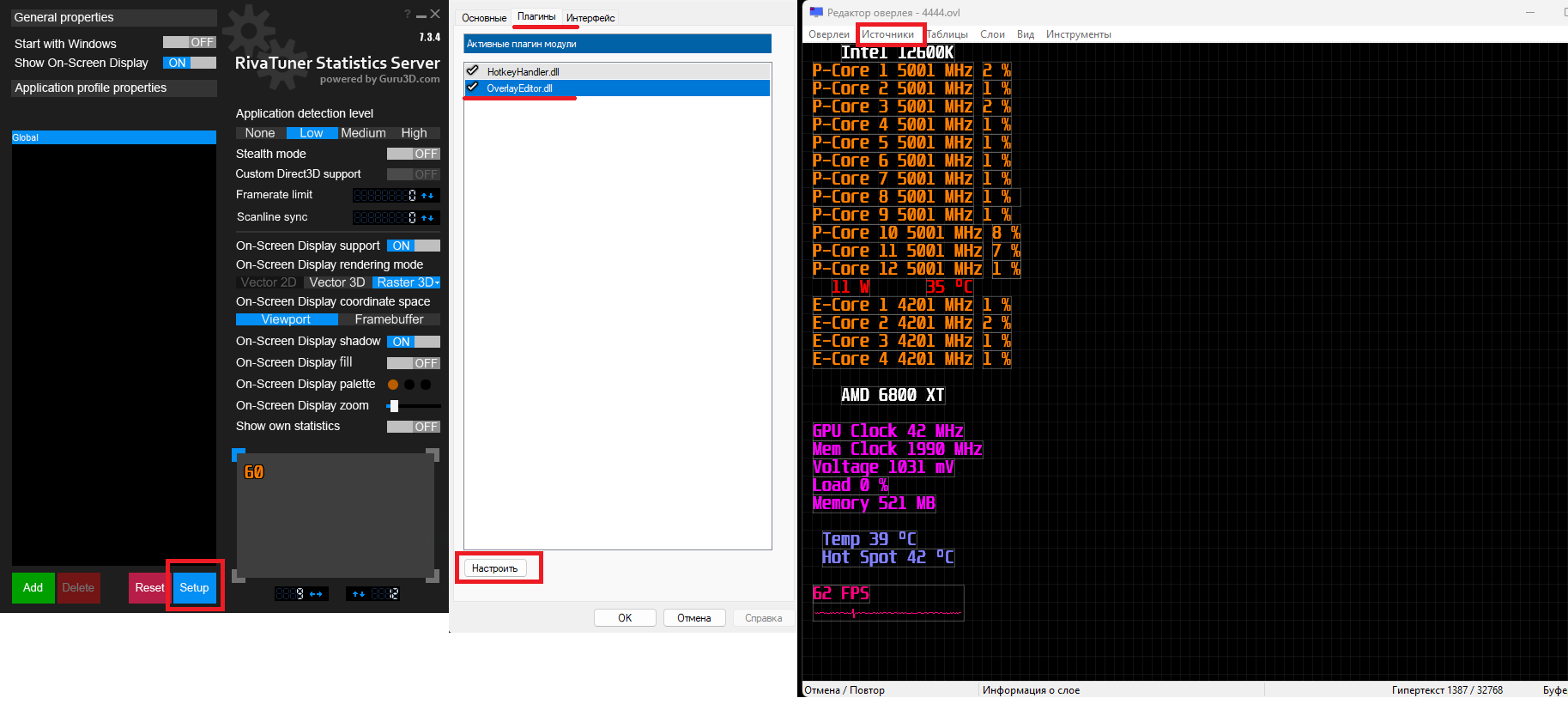Viewport: 1568px width, 704px height.
Task: Click the green Add profile button
Action: (x=33, y=588)
